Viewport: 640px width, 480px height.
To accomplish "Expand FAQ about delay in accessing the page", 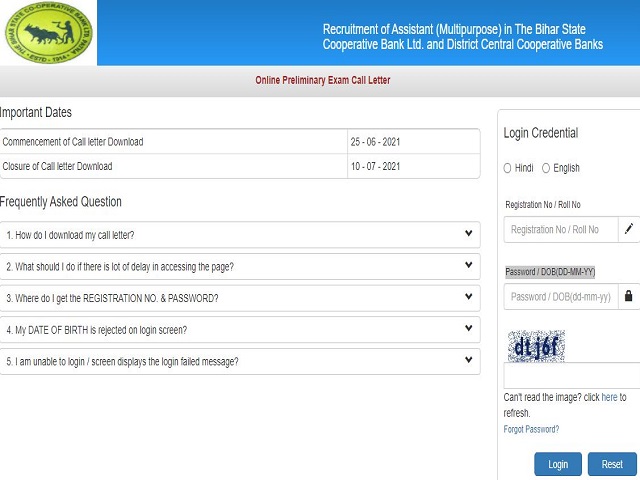I will click(x=240, y=267).
